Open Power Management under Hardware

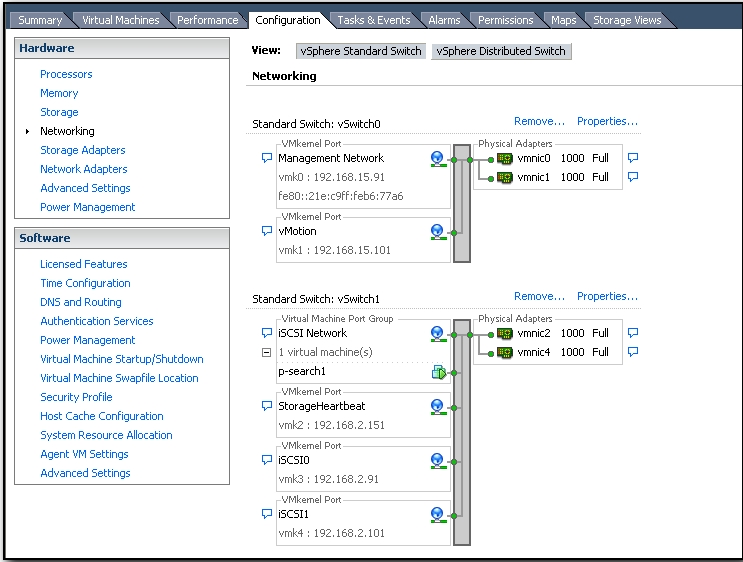click(88, 207)
